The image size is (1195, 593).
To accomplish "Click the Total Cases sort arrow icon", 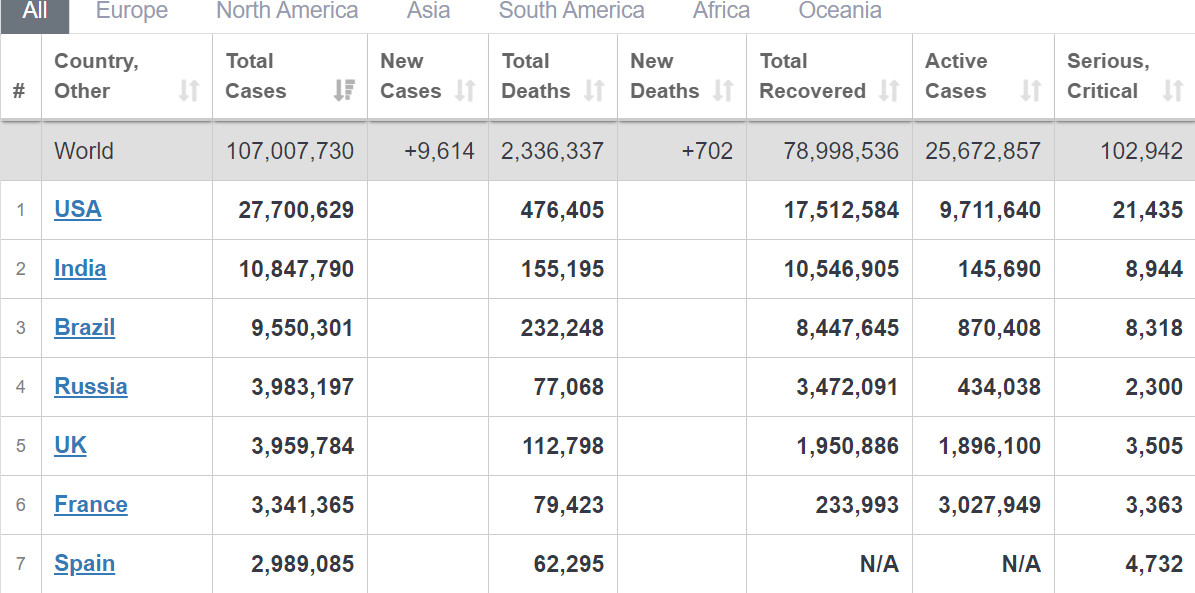I will tap(344, 91).
